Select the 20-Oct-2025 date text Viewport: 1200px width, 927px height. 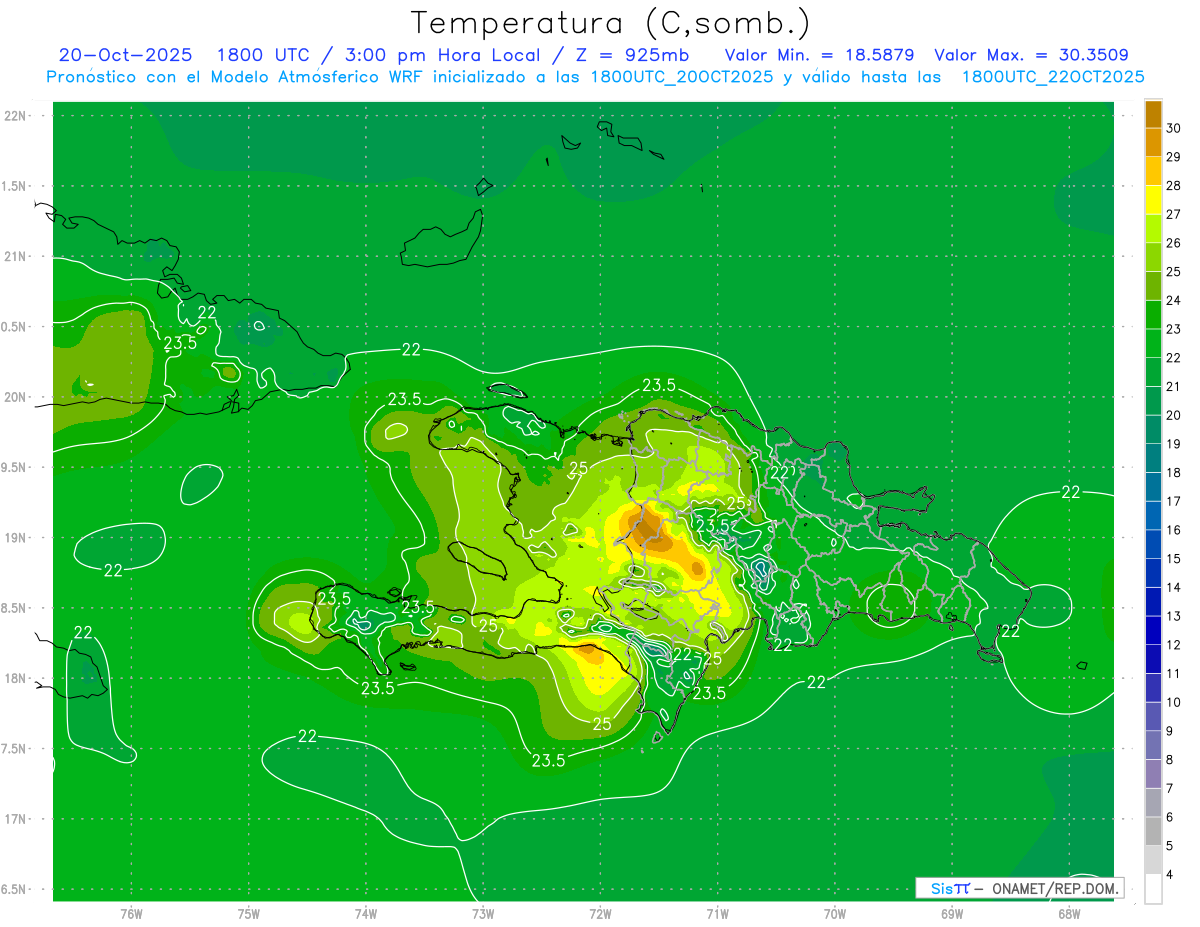pos(126,56)
